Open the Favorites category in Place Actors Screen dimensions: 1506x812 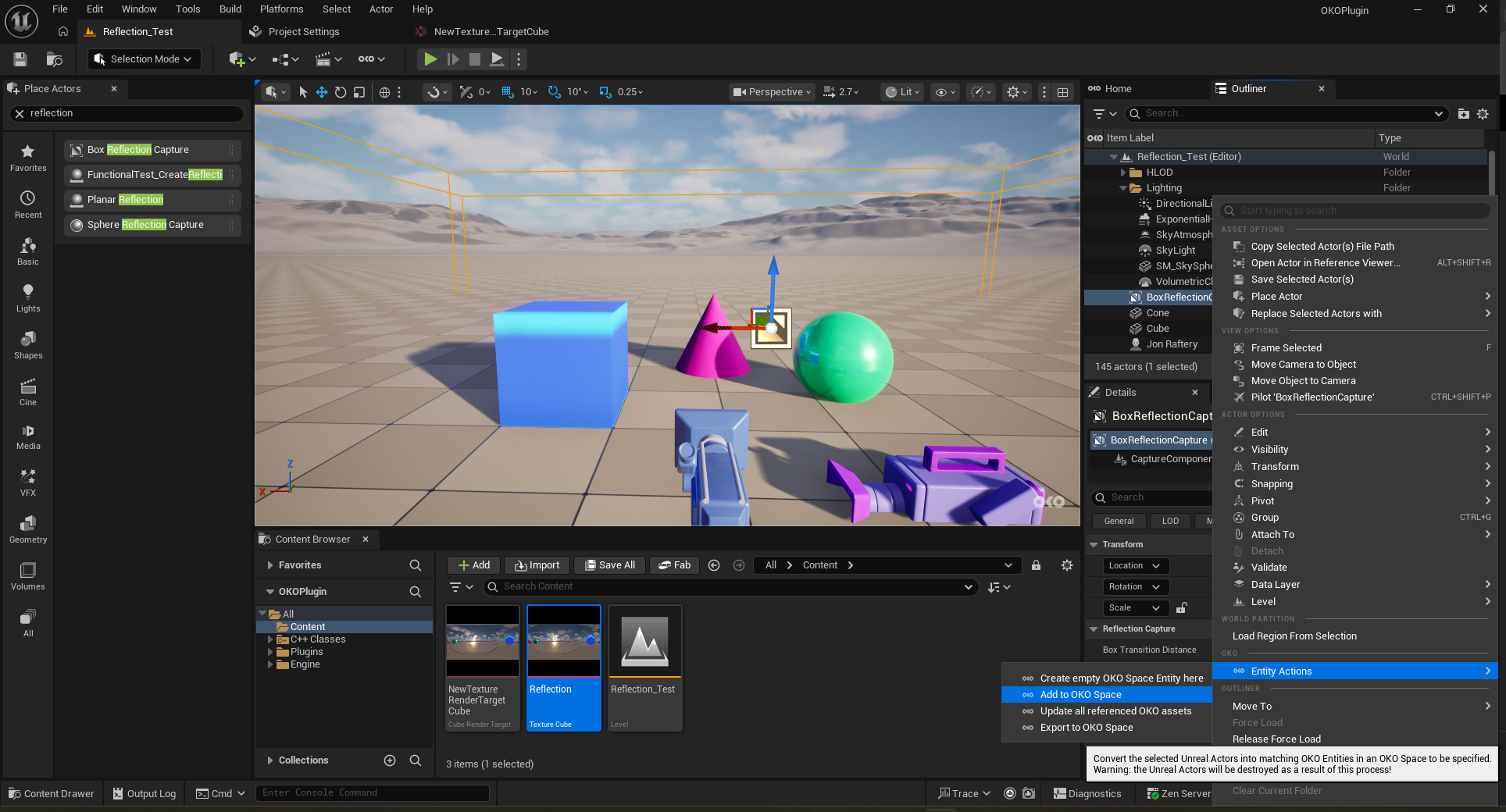click(28, 158)
